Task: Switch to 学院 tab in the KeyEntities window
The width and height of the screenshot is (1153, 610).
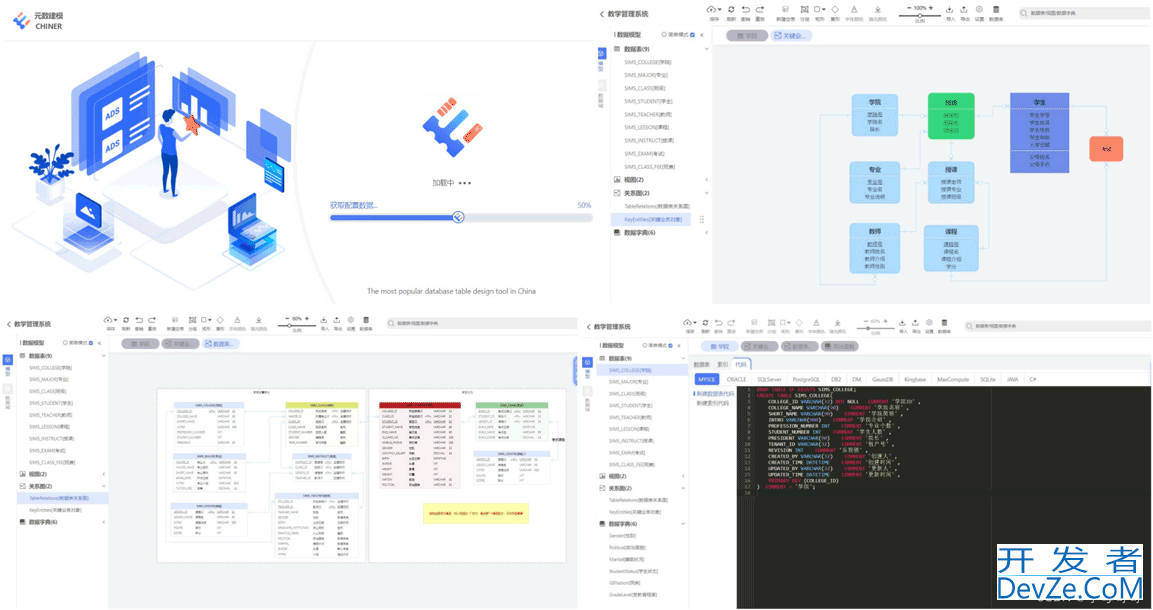Action: [x=746, y=35]
